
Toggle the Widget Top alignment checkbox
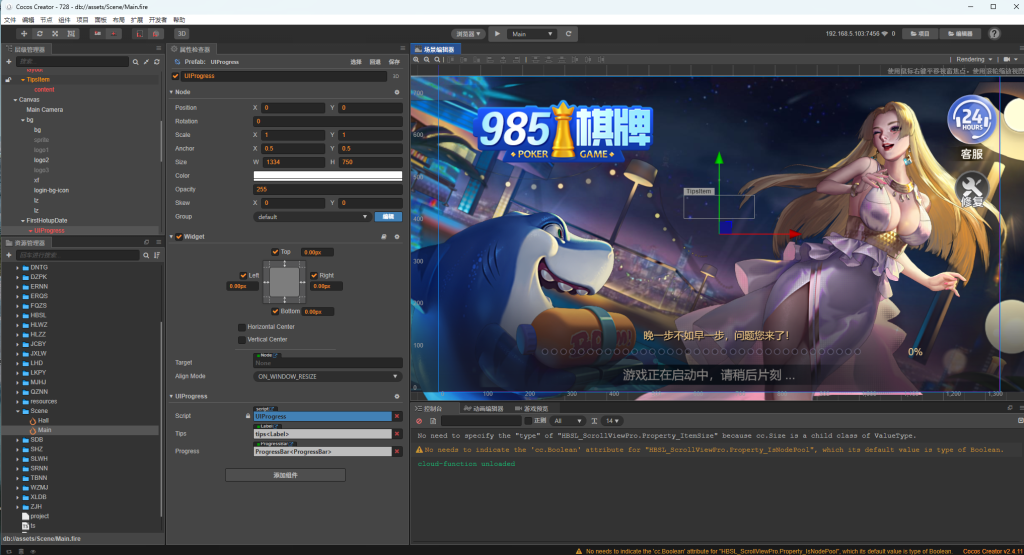[x=275, y=252]
